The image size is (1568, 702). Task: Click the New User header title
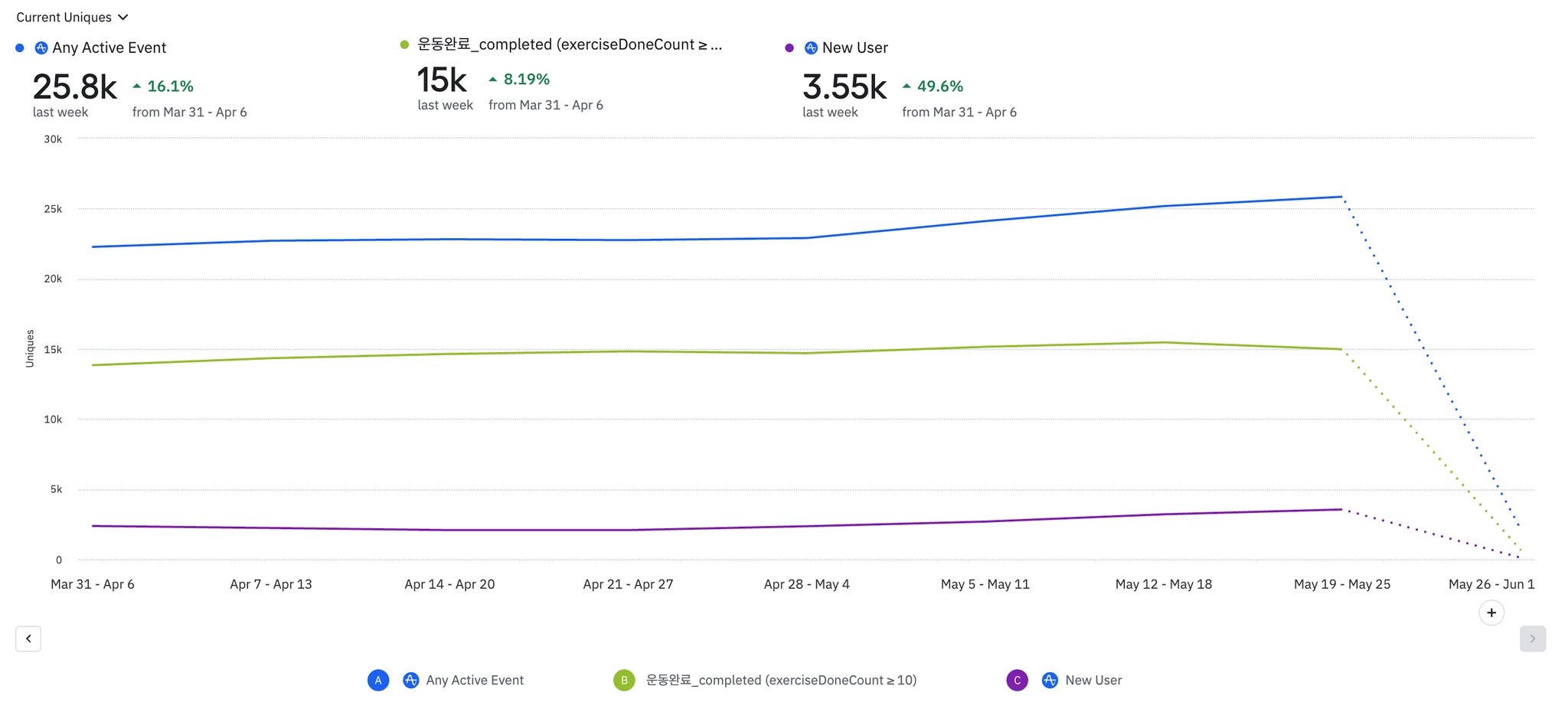[854, 47]
